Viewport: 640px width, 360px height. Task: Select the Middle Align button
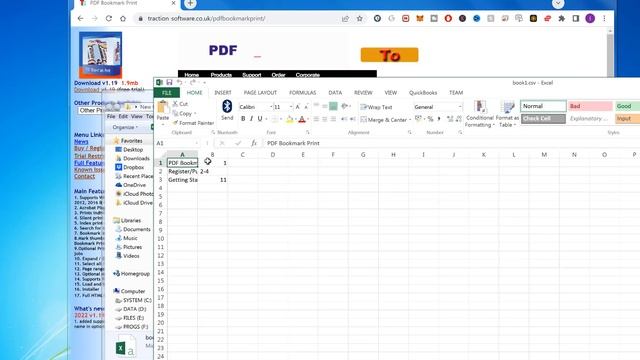(x=324, y=107)
